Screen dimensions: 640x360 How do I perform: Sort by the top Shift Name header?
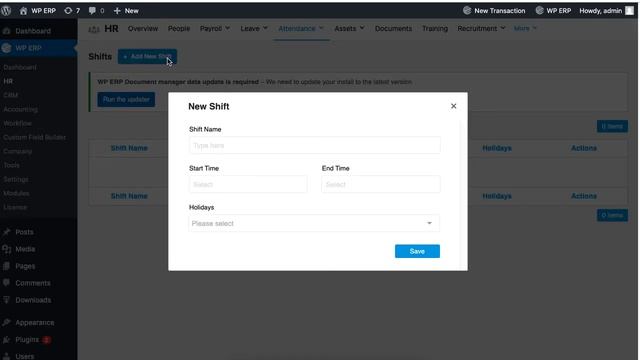tap(129, 148)
